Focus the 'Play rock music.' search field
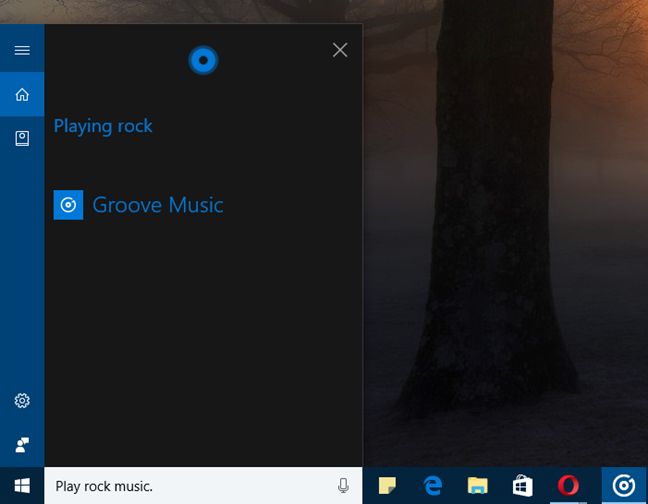648x504 pixels. pos(203,485)
